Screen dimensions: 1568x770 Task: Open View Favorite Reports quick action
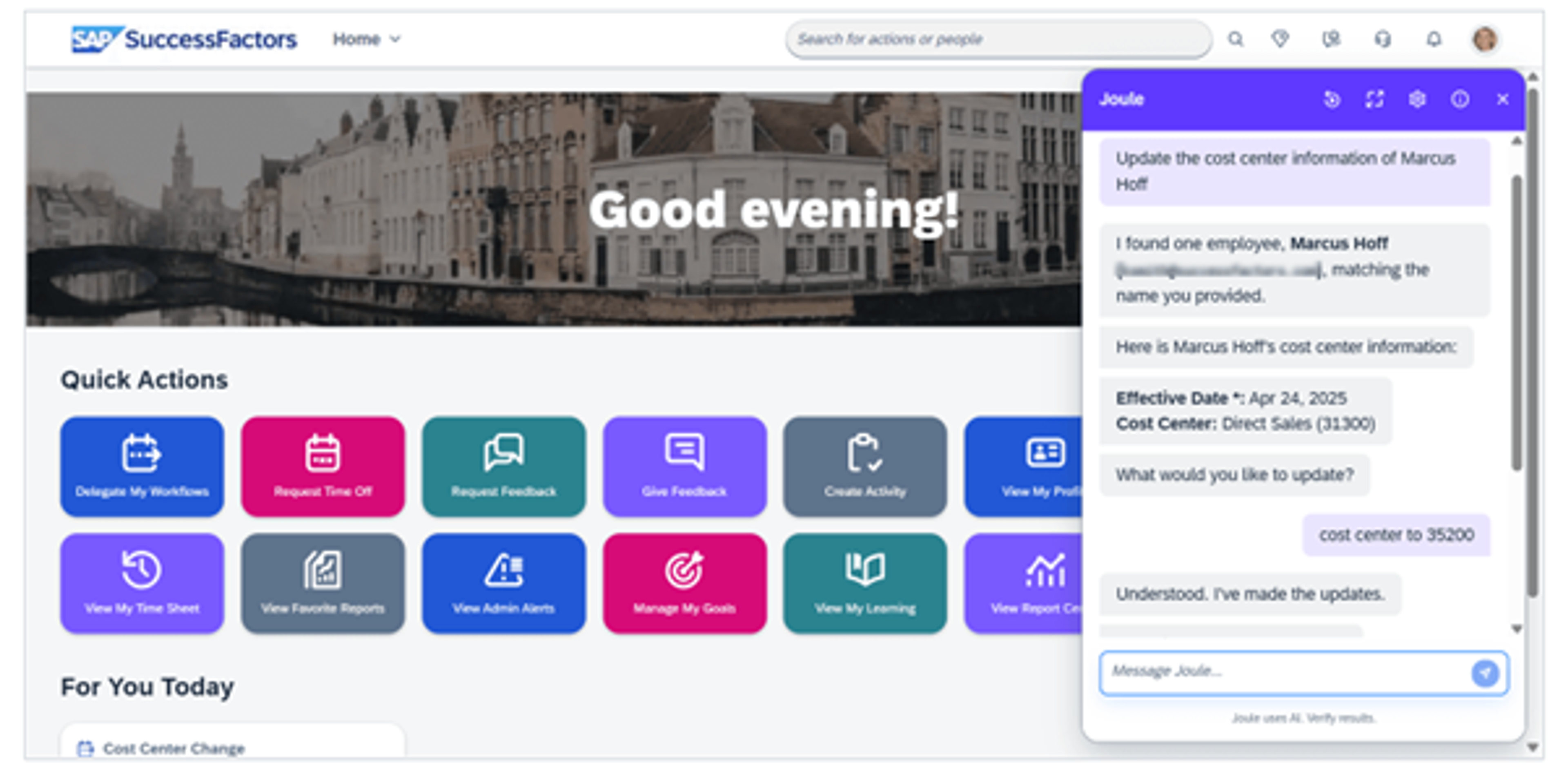323,584
